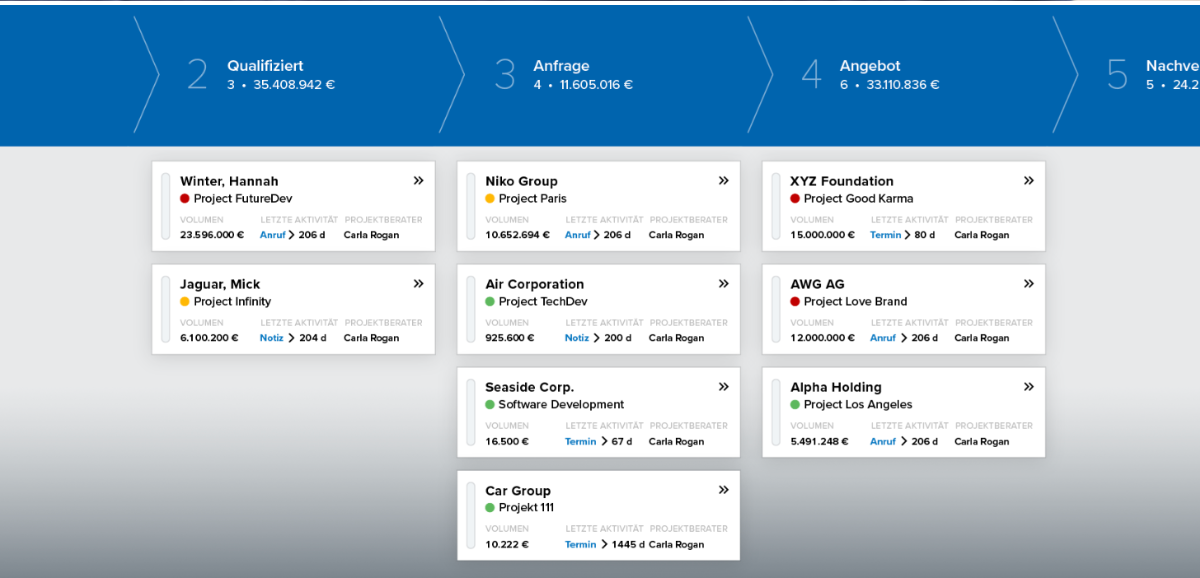Toggle selection bar on Air Corporation card
This screenshot has width=1200, height=578.
click(471, 309)
